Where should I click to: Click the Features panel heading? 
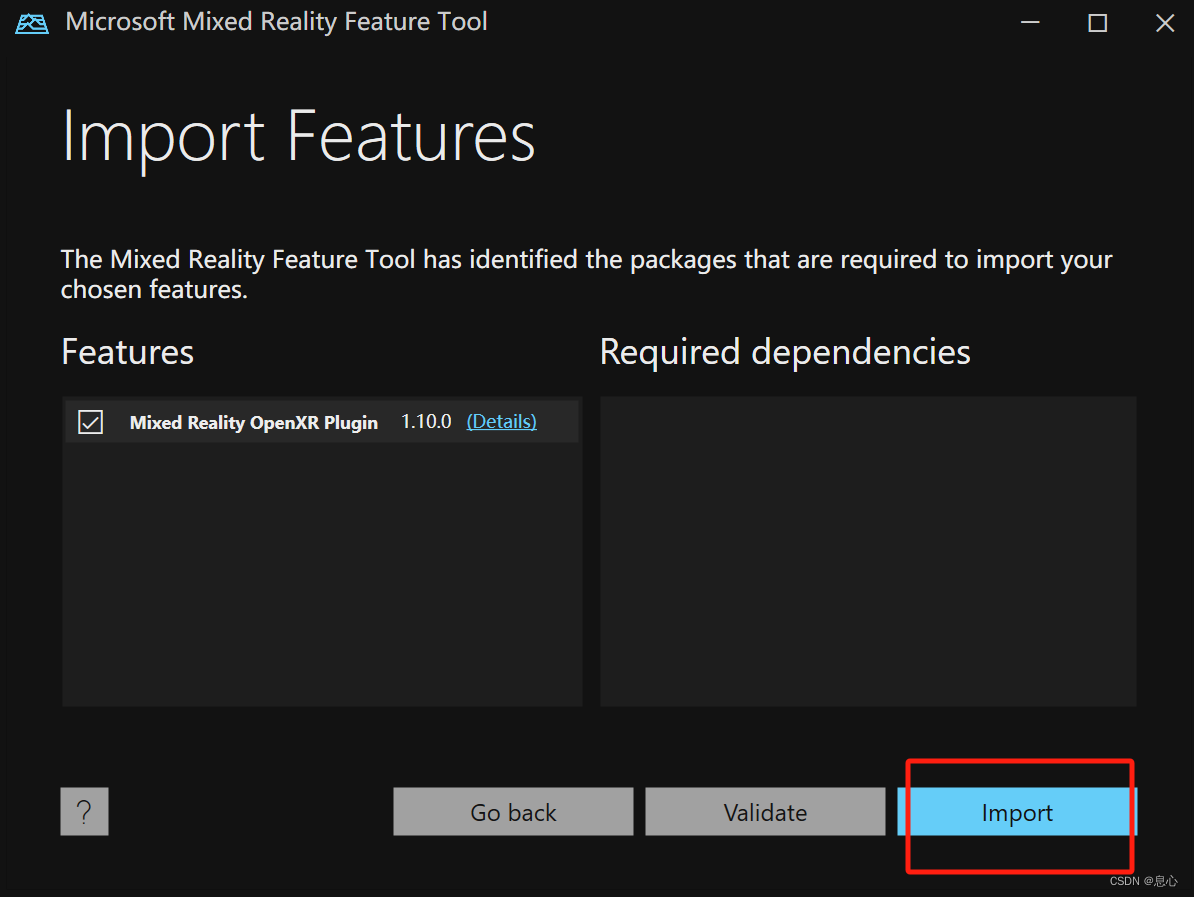coord(127,351)
